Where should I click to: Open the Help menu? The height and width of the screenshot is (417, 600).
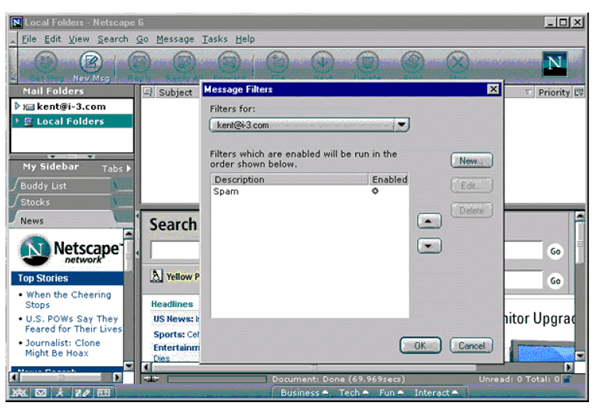(245, 39)
